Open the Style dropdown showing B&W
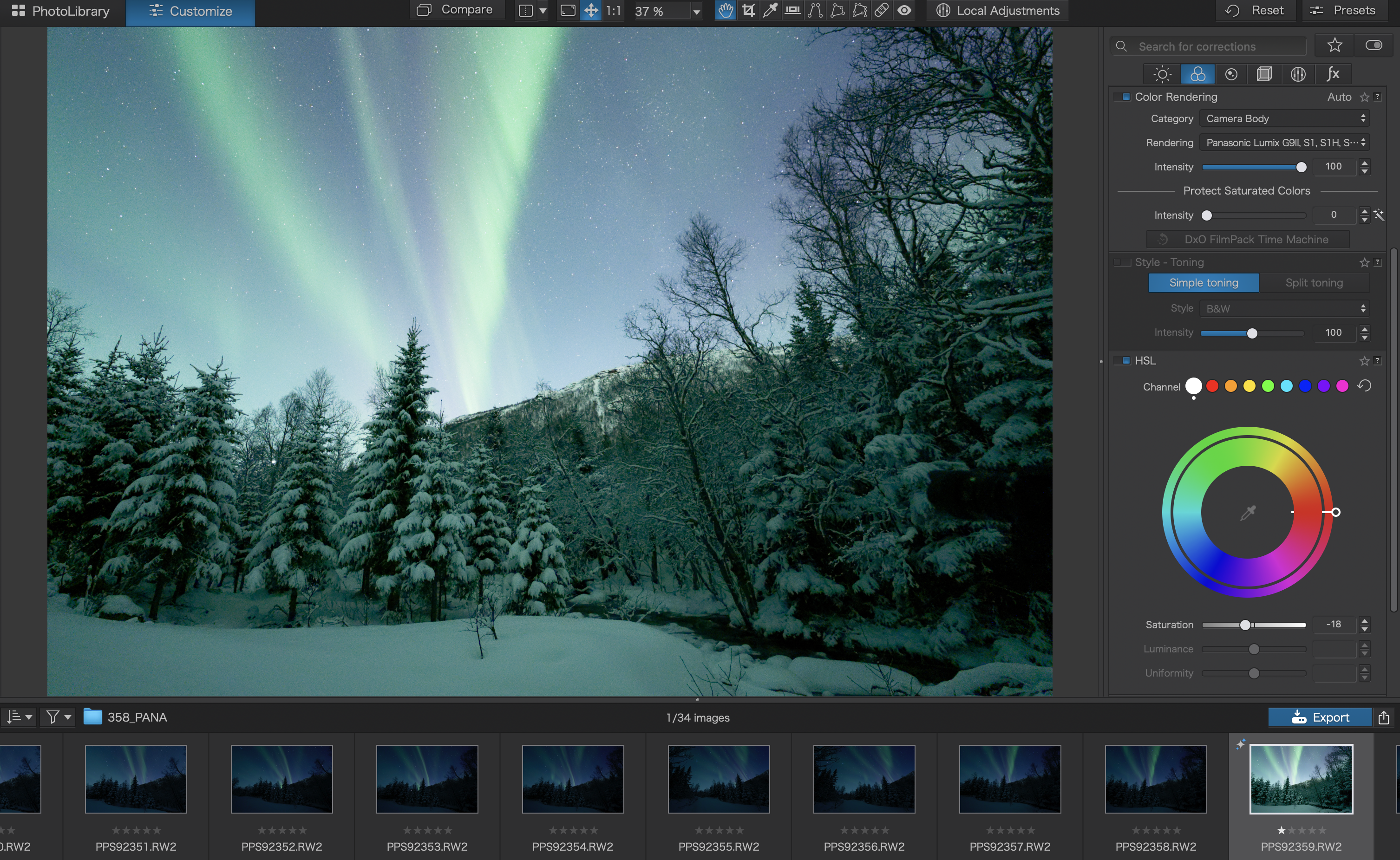This screenshot has width=1400, height=860. pyautogui.click(x=1284, y=308)
